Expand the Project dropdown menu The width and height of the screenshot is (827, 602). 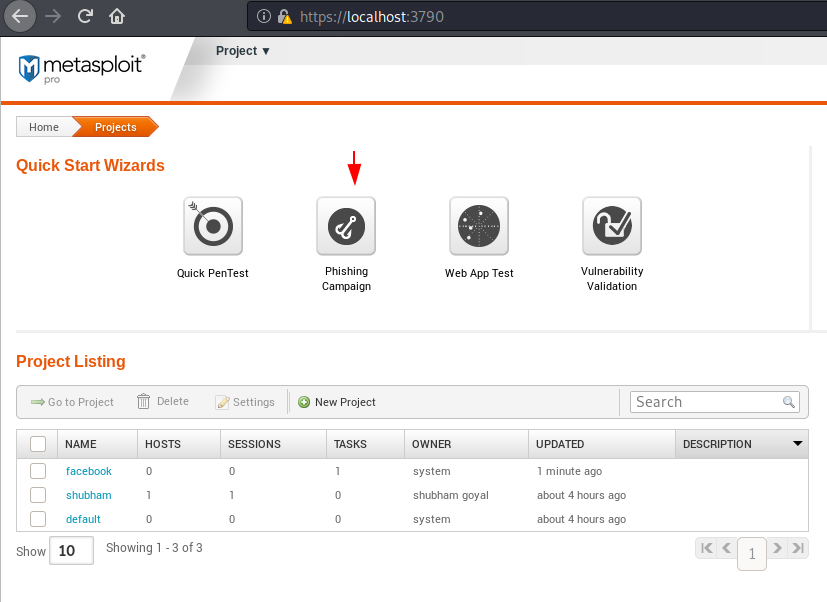[243, 51]
